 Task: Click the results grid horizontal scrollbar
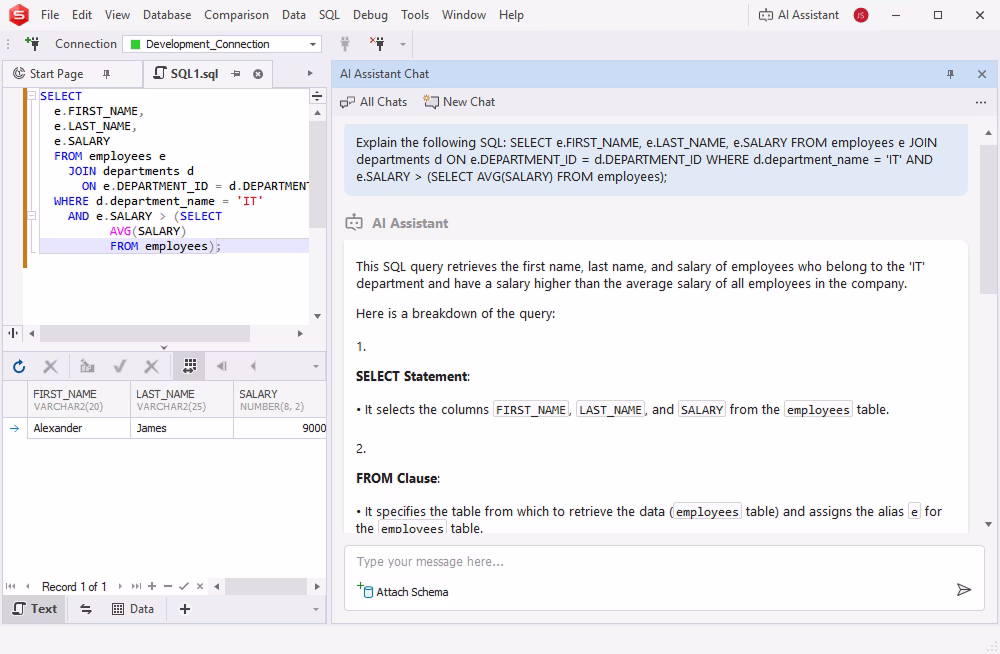tap(267, 586)
